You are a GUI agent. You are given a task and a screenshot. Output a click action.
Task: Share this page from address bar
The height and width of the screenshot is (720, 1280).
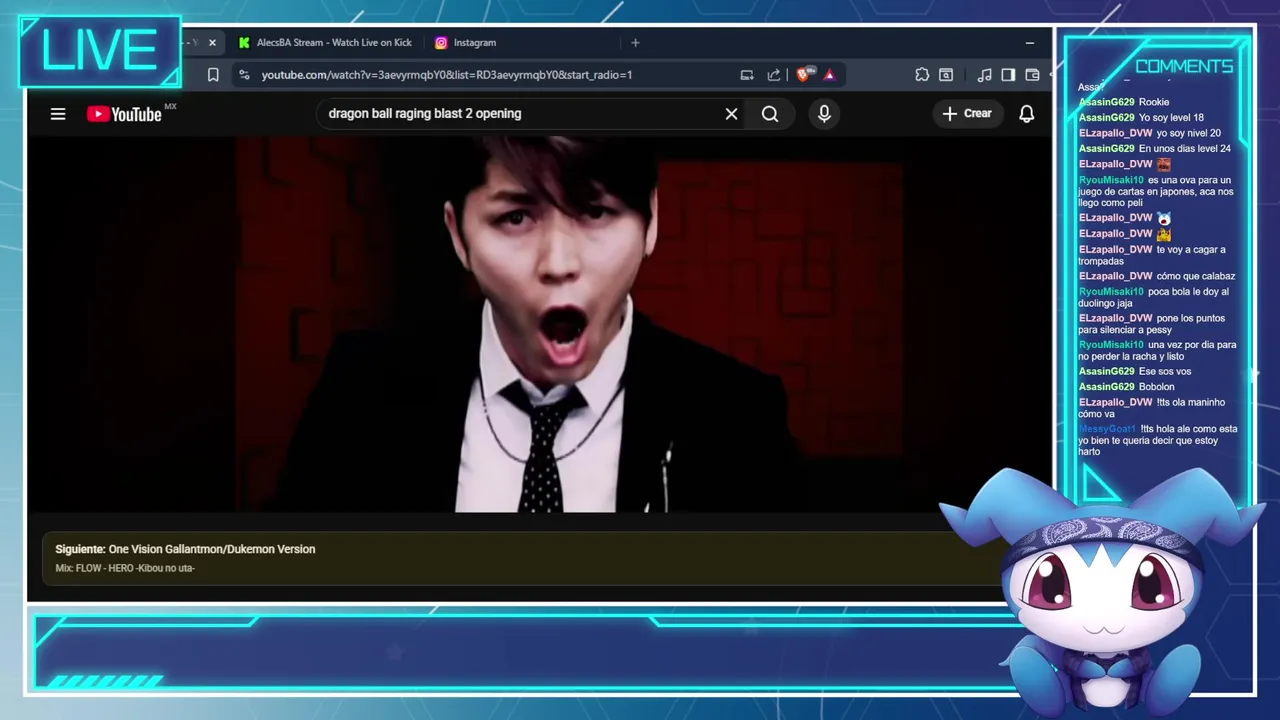(773, 75)
